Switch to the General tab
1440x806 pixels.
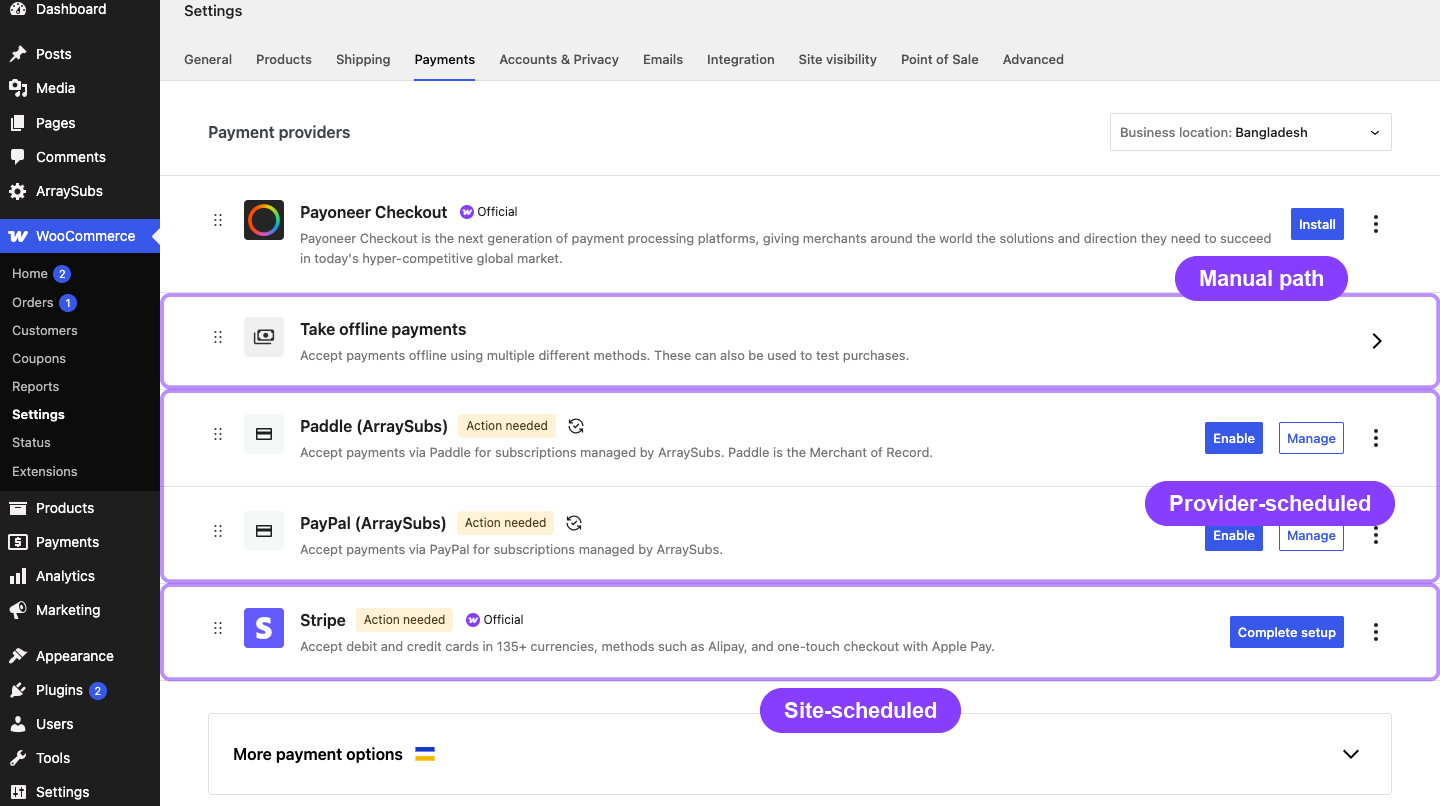tap(208, 59)
